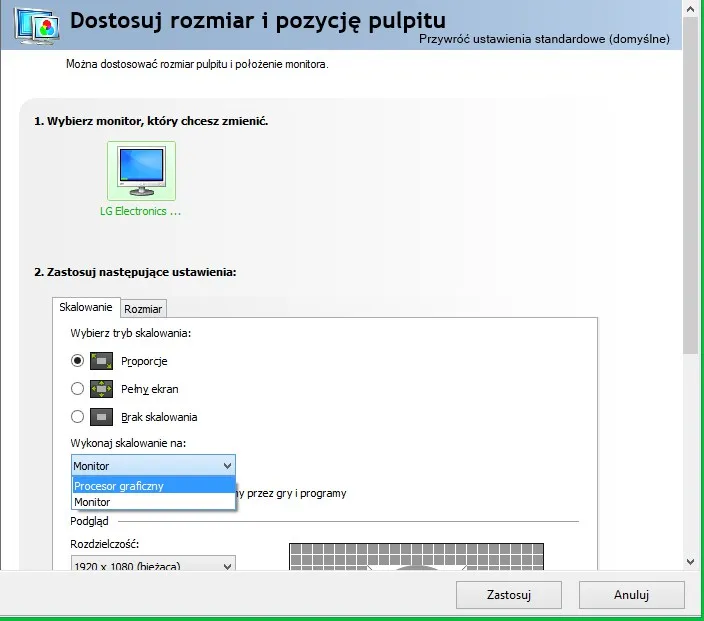This screenshot has height=621, width=704.
Task: Switch to the Rozmiar tab
Action: [143, 309]
